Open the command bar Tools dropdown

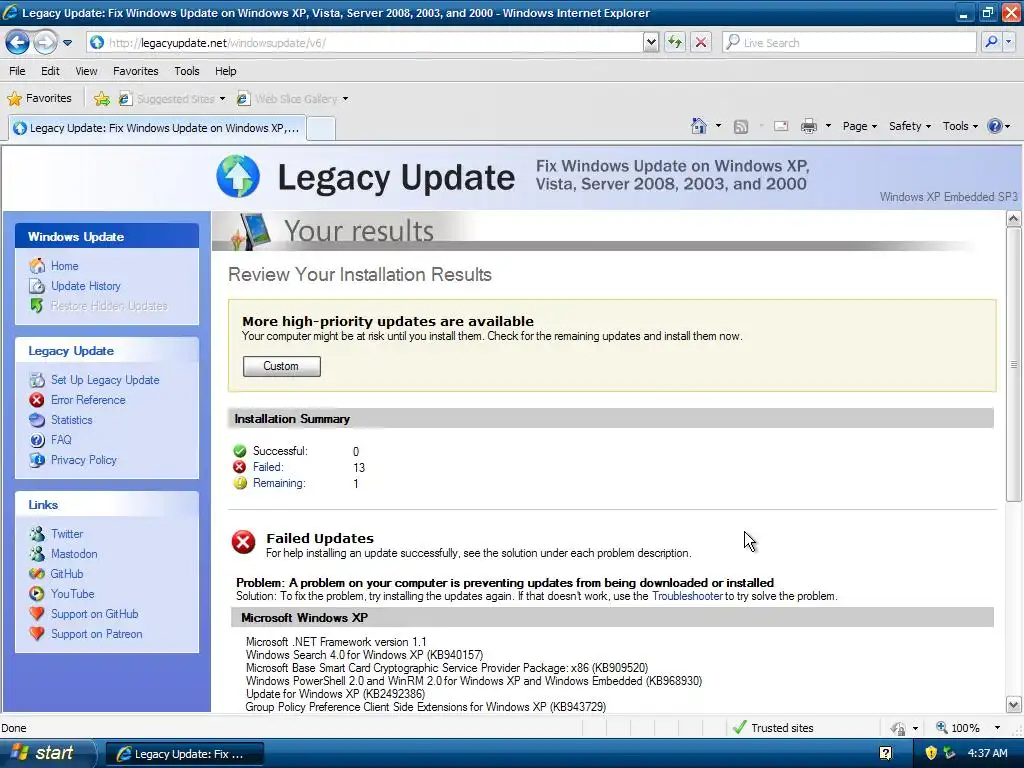[960, 126]
